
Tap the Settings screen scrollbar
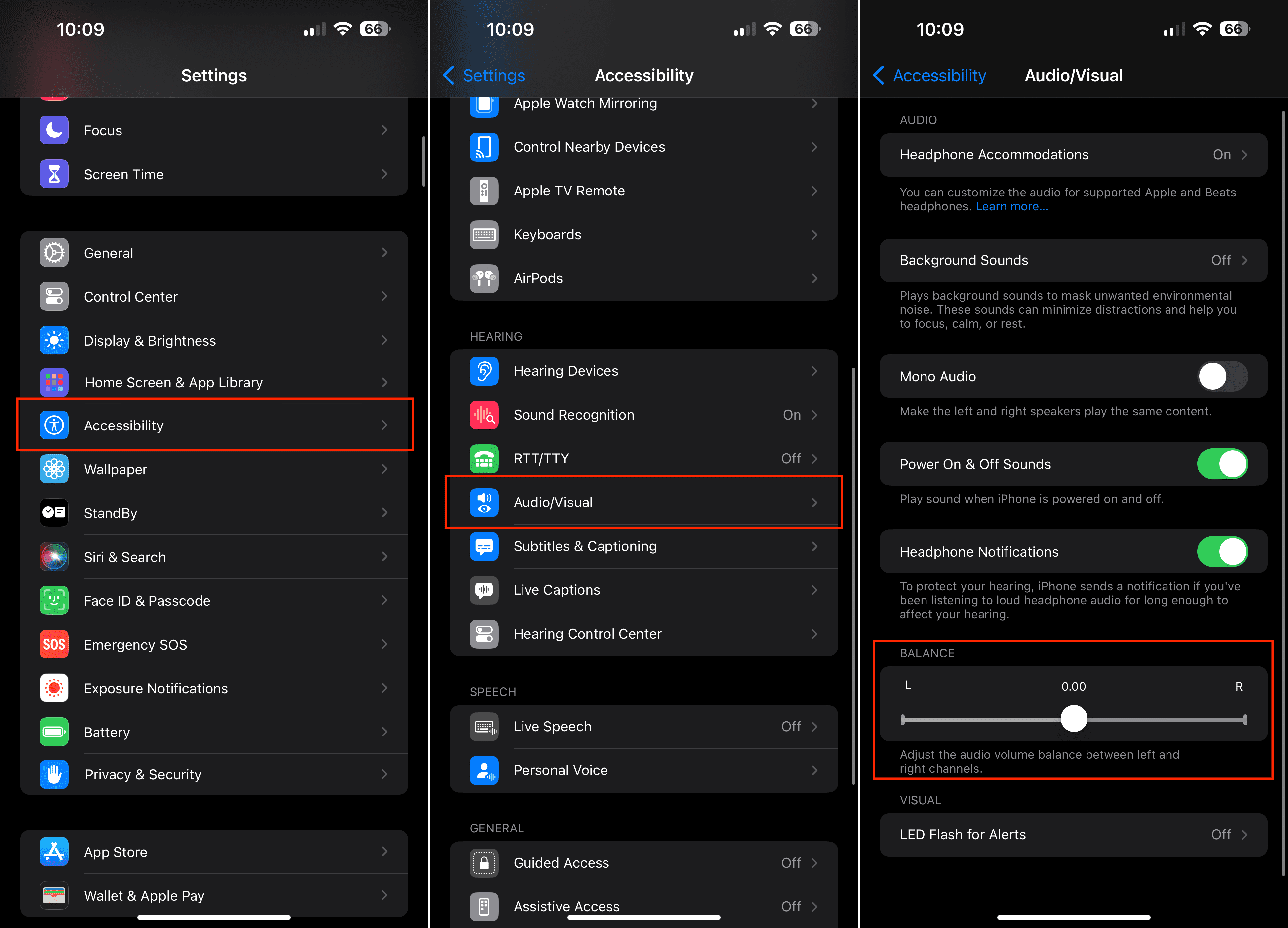click(424, 161)
